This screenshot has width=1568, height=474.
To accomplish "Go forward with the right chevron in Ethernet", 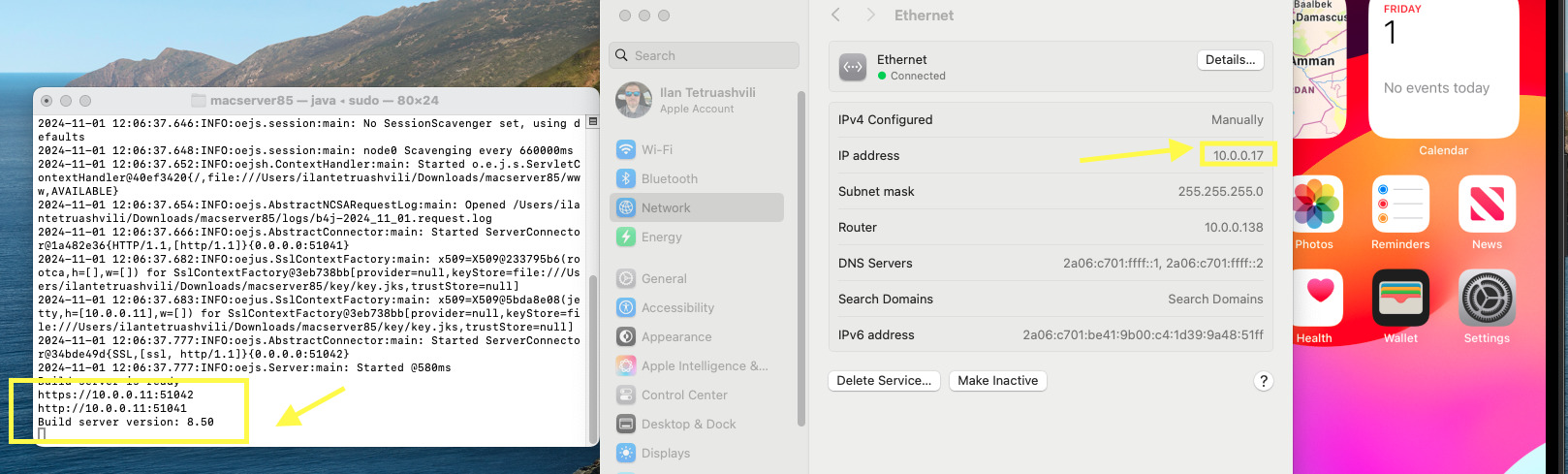I will (x=870, y=15).
